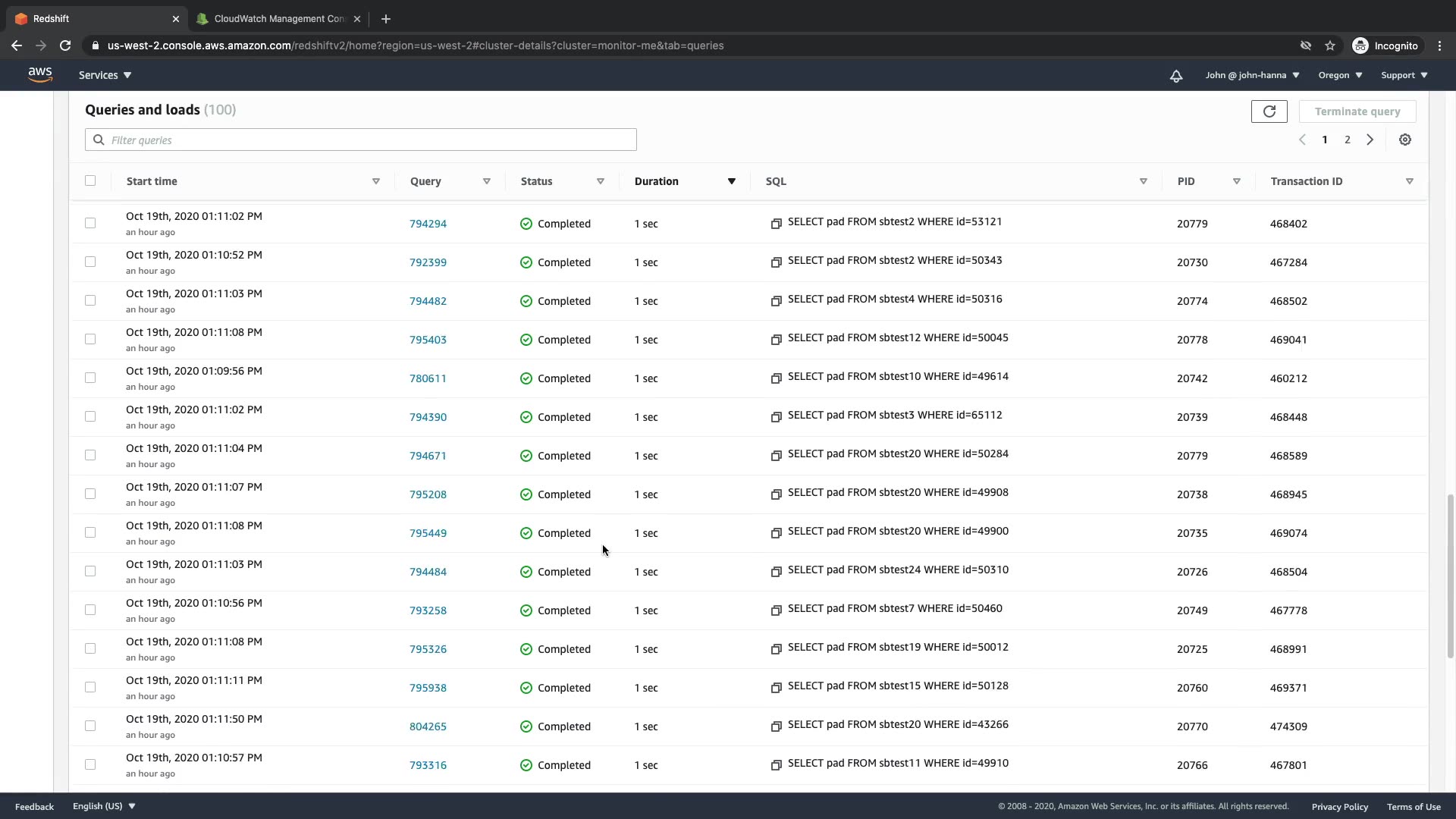Open table preferences gear icon
This screenshot has width=1456, height=819.
pyautogui.click(x=1404, y=140)
